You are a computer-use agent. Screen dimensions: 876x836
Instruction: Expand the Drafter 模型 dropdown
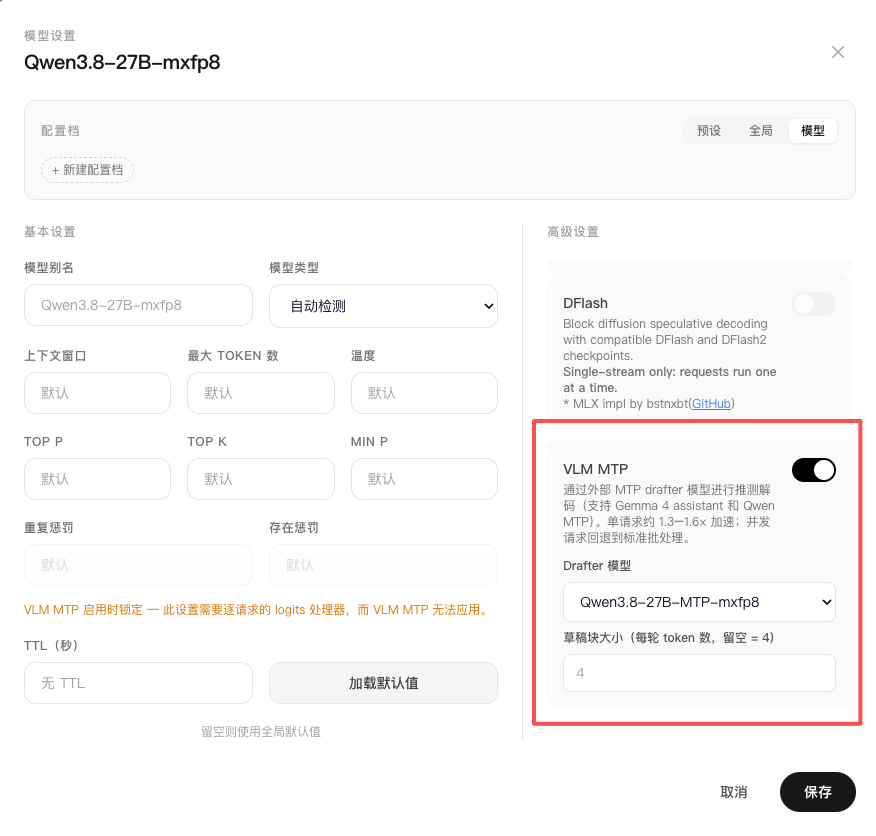click(699, 602)
